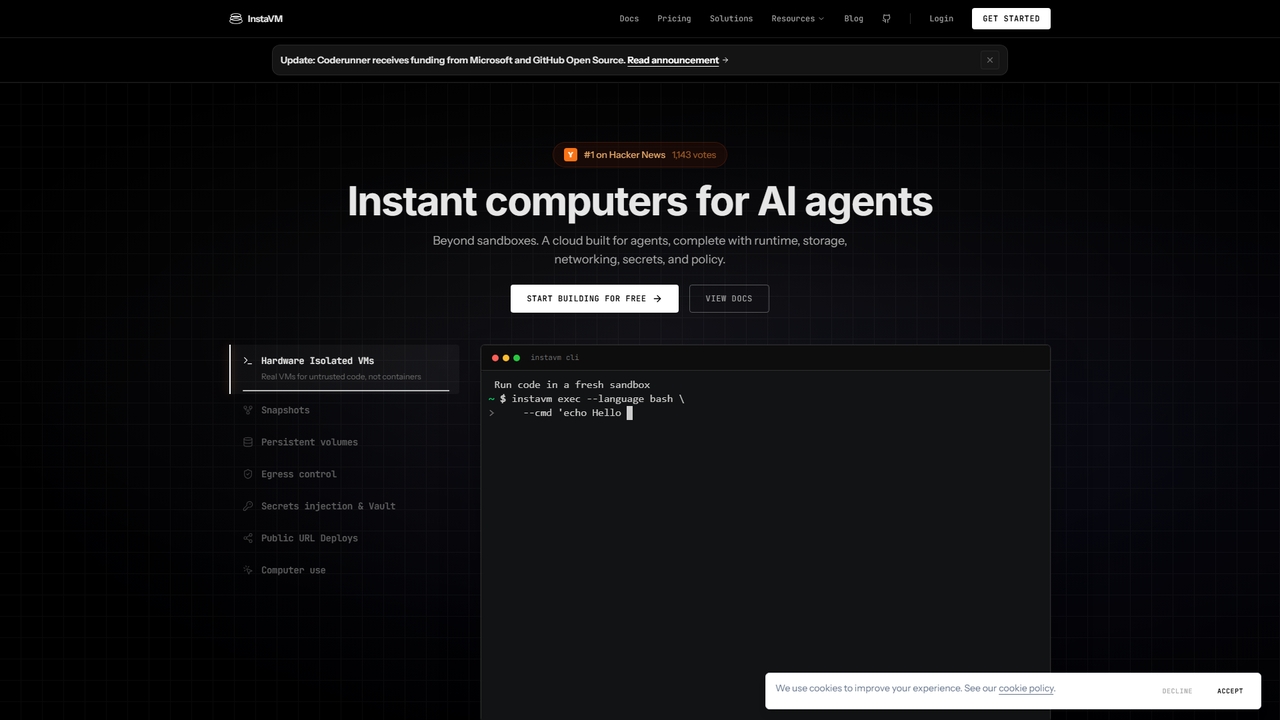This screenshot has height=720, width=1280.
Task: Click the Egress control shield icon
Action: [248, 474]
